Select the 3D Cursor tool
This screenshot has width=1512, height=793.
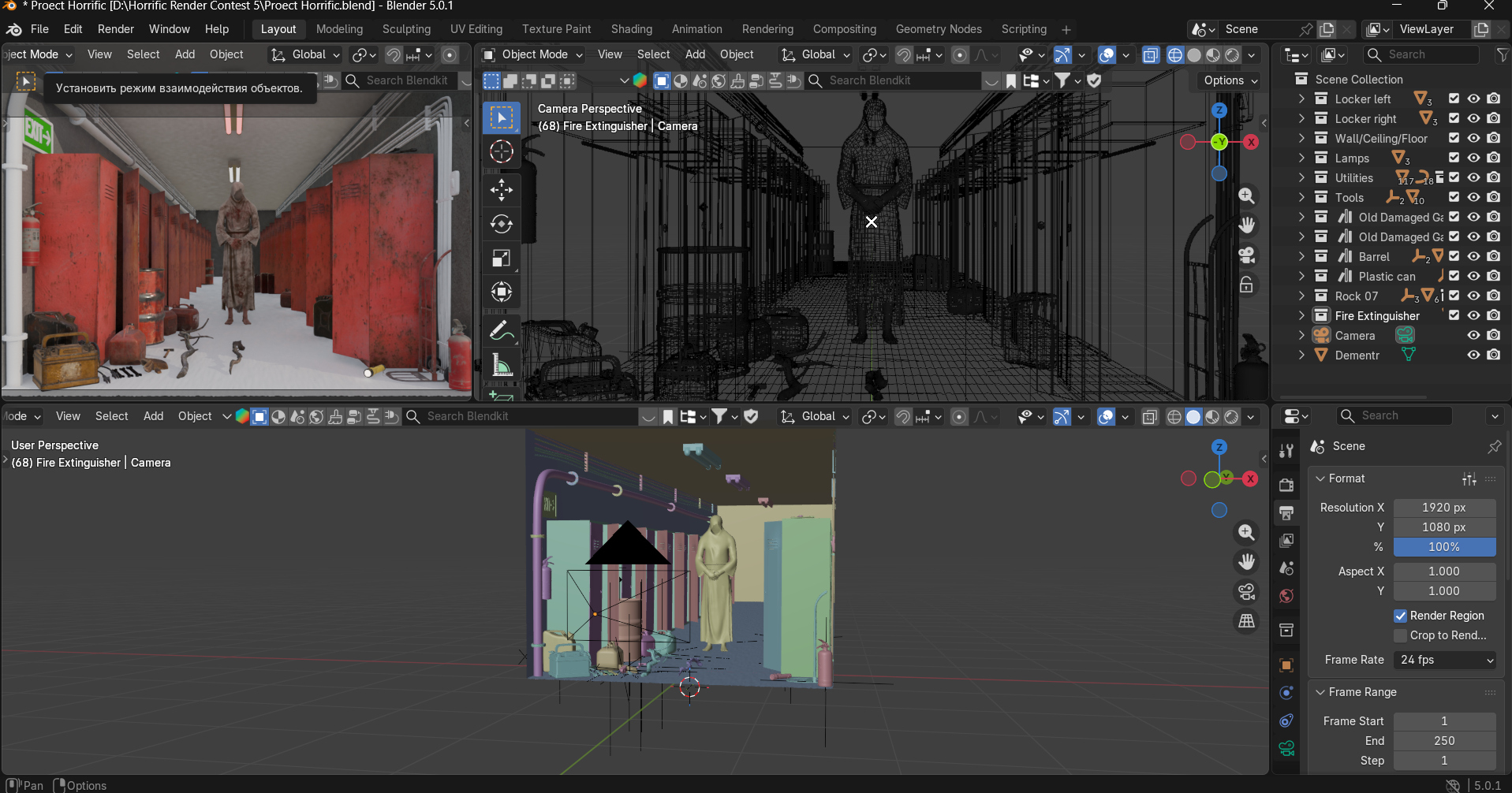pos(502,151)
